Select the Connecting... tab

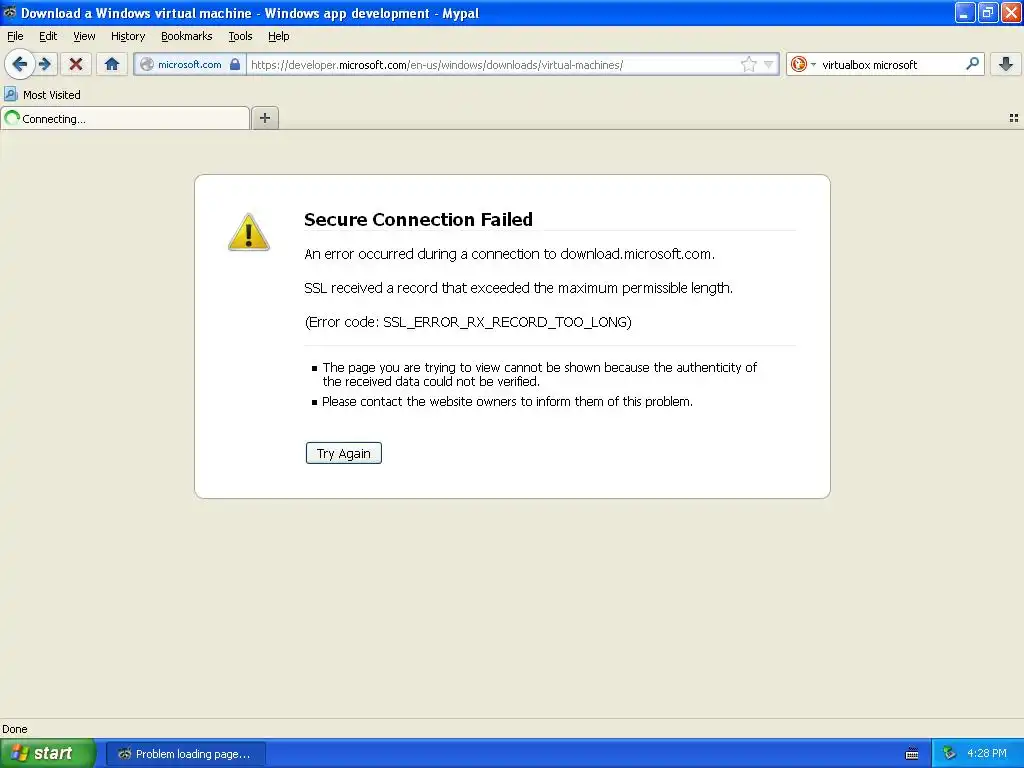[x=125, y=118]
